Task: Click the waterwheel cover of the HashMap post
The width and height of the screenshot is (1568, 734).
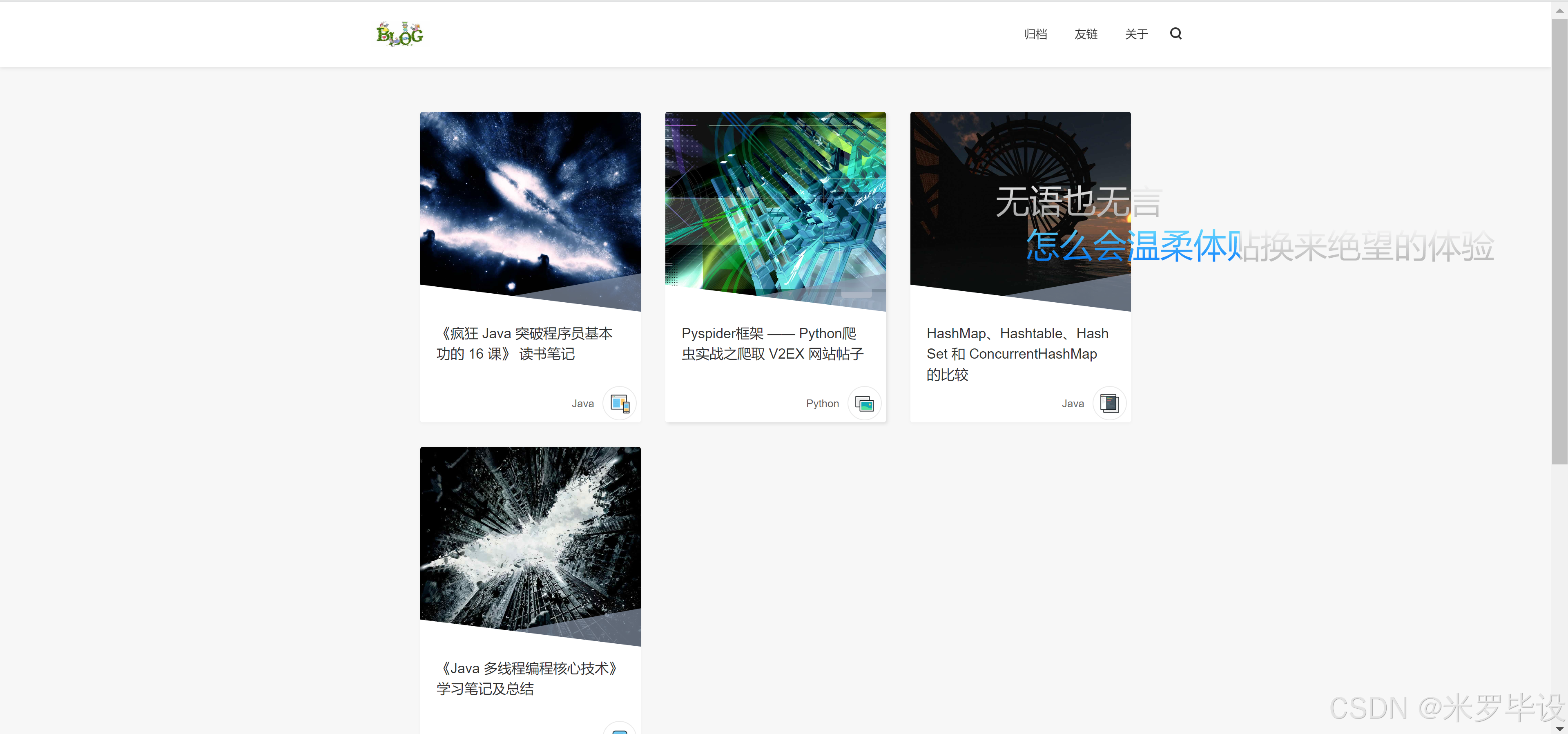Action: (x=1019, y=201)
